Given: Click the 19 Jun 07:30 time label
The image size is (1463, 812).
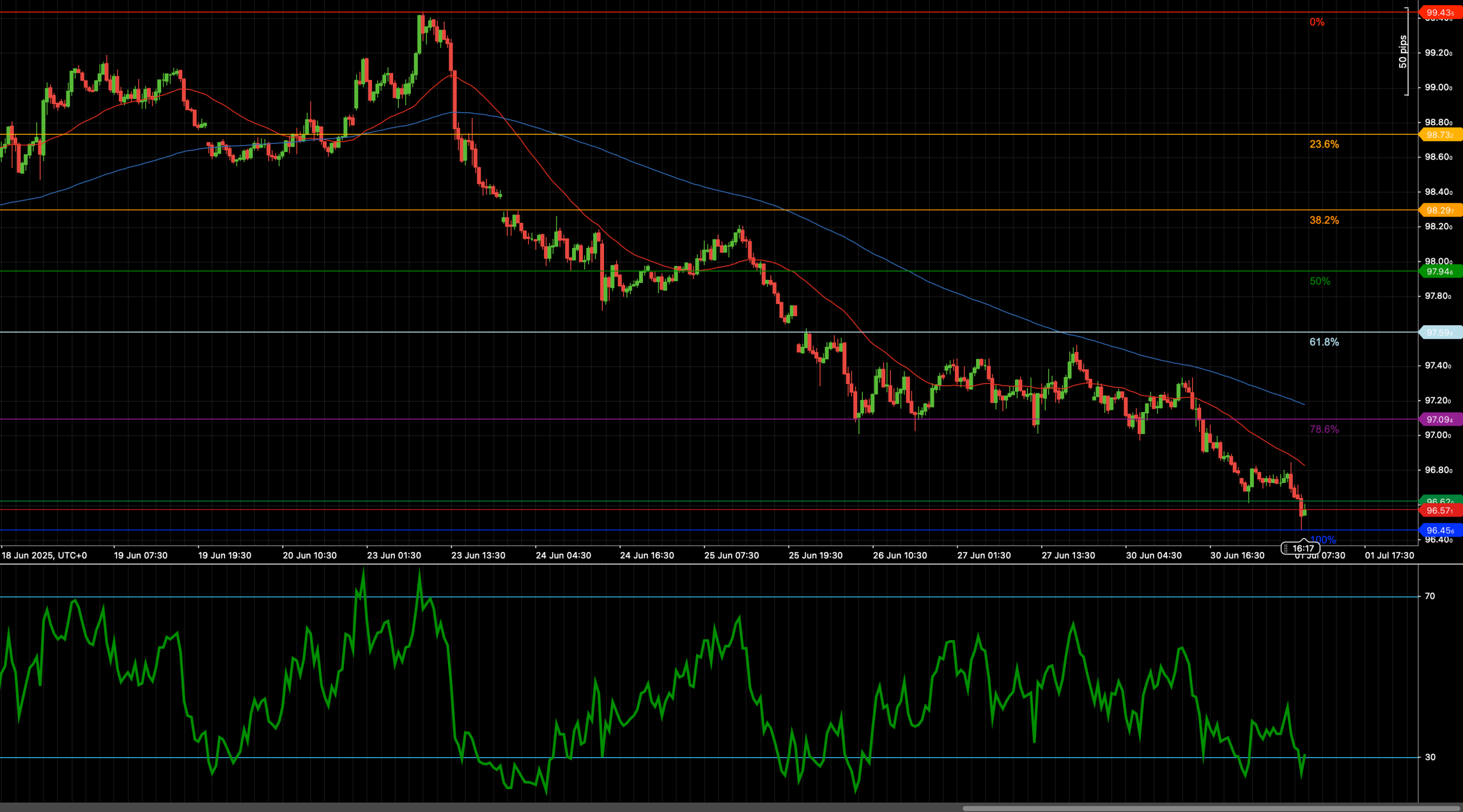Looking at the screenshot, I should click(x=141, y=555).
